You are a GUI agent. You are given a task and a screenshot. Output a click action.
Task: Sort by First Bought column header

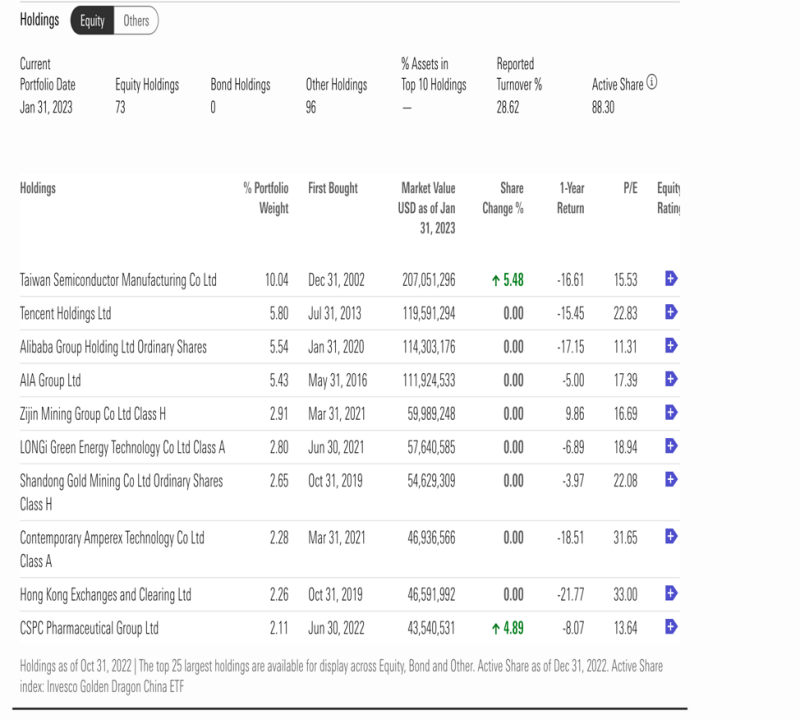pos(333,188)
